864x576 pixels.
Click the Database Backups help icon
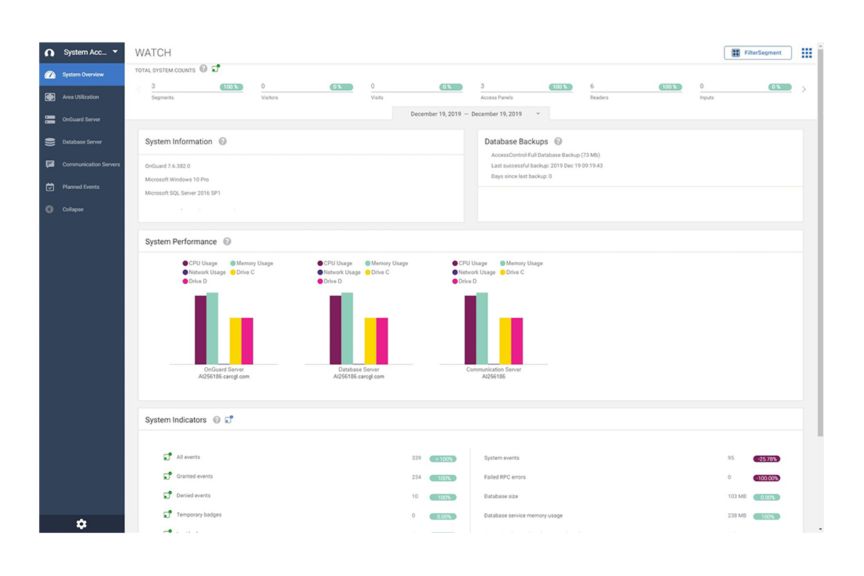point(558,141)
